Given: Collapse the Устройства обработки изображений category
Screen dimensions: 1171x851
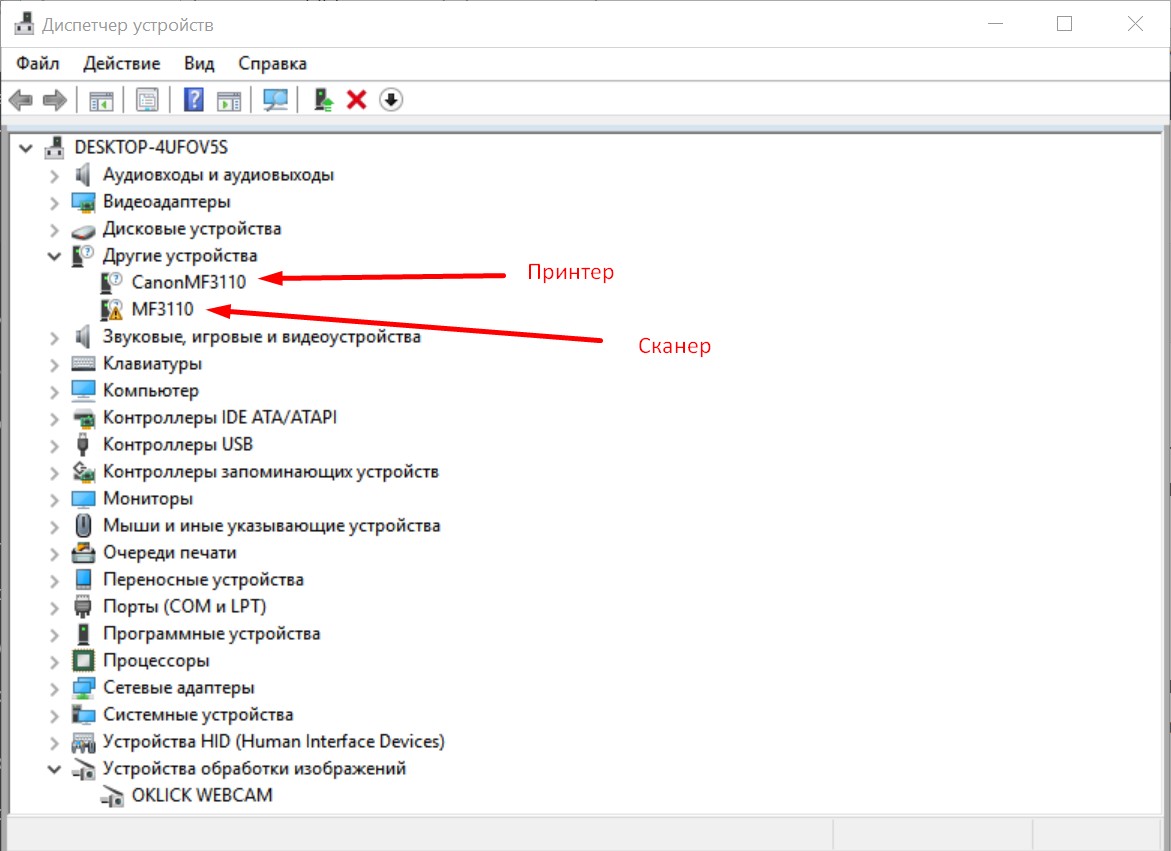Looking at the screenshot, I should (x=55, y=768).
